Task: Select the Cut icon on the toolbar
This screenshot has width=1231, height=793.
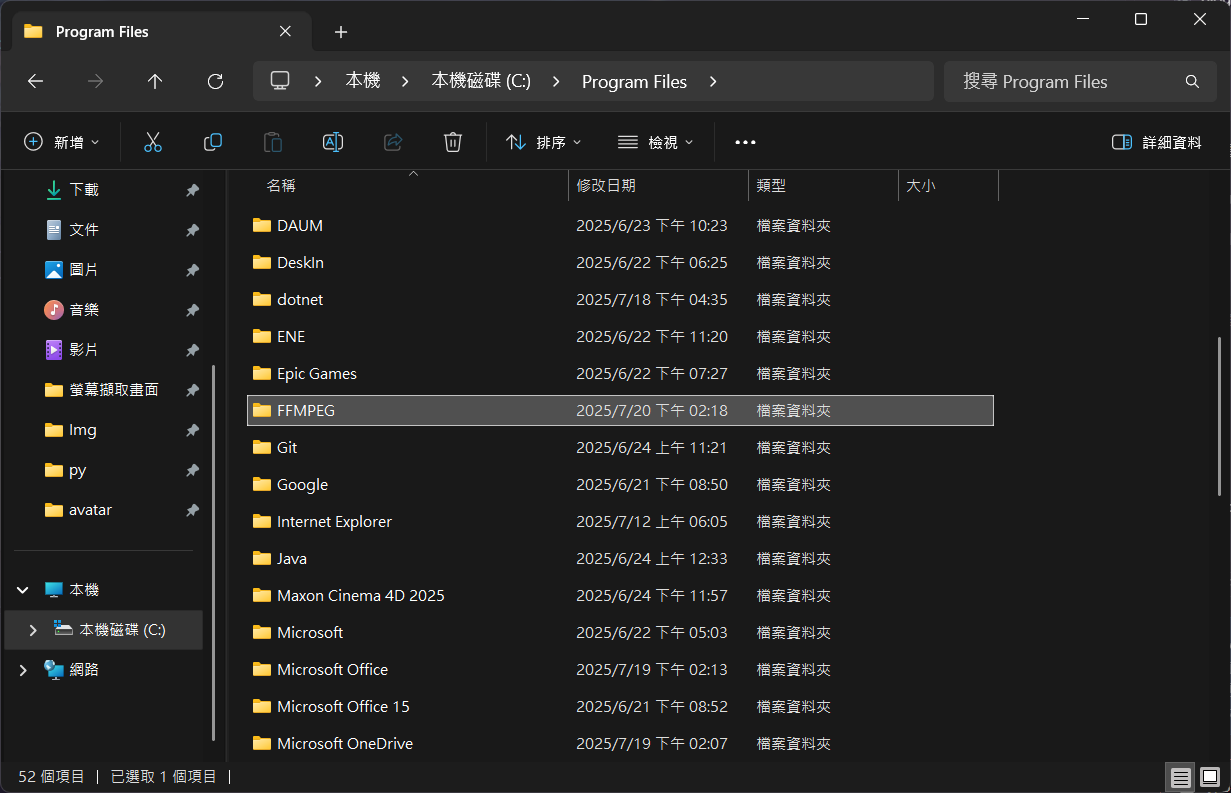Action: pyautogui.click(x=153, y=141)
